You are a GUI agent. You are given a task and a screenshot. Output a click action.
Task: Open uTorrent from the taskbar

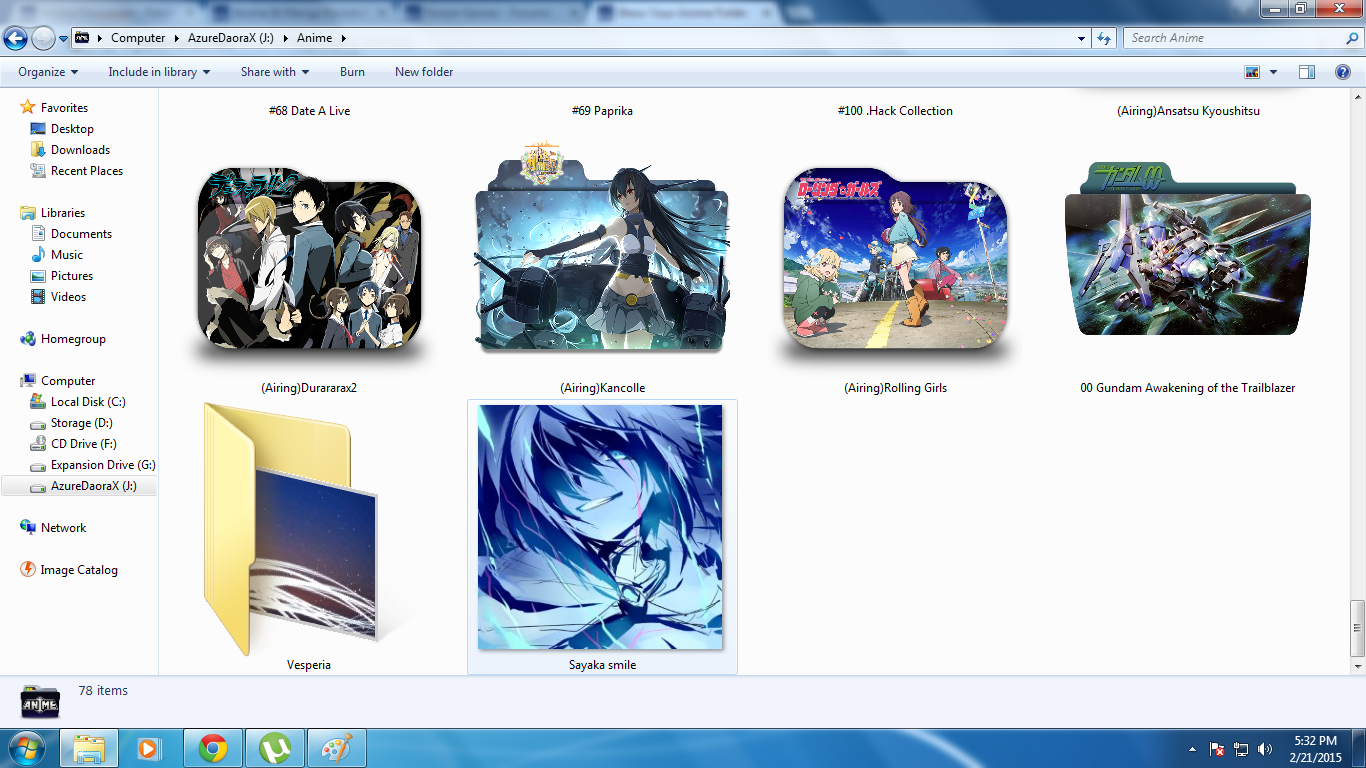pos(274,748)
